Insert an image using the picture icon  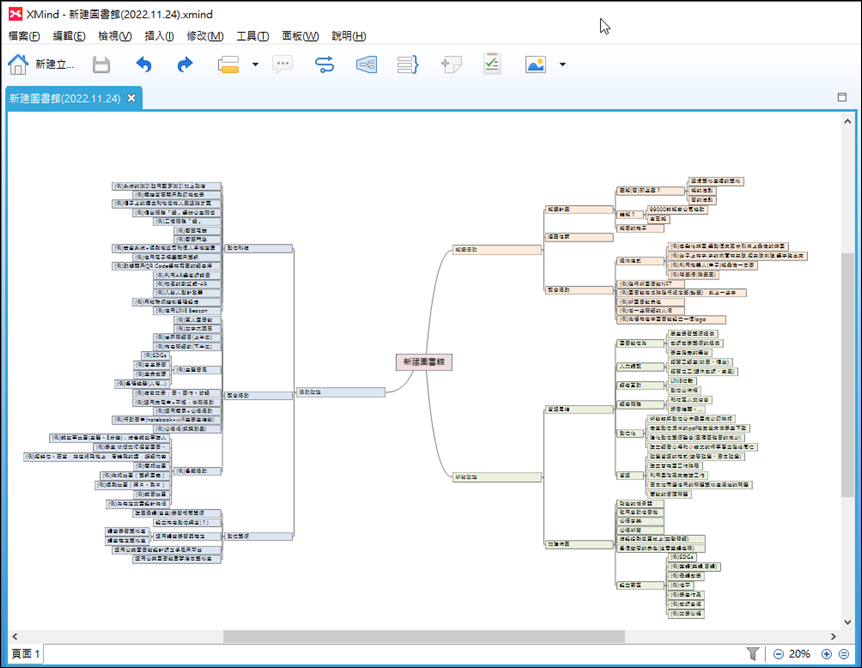point(535,65)
